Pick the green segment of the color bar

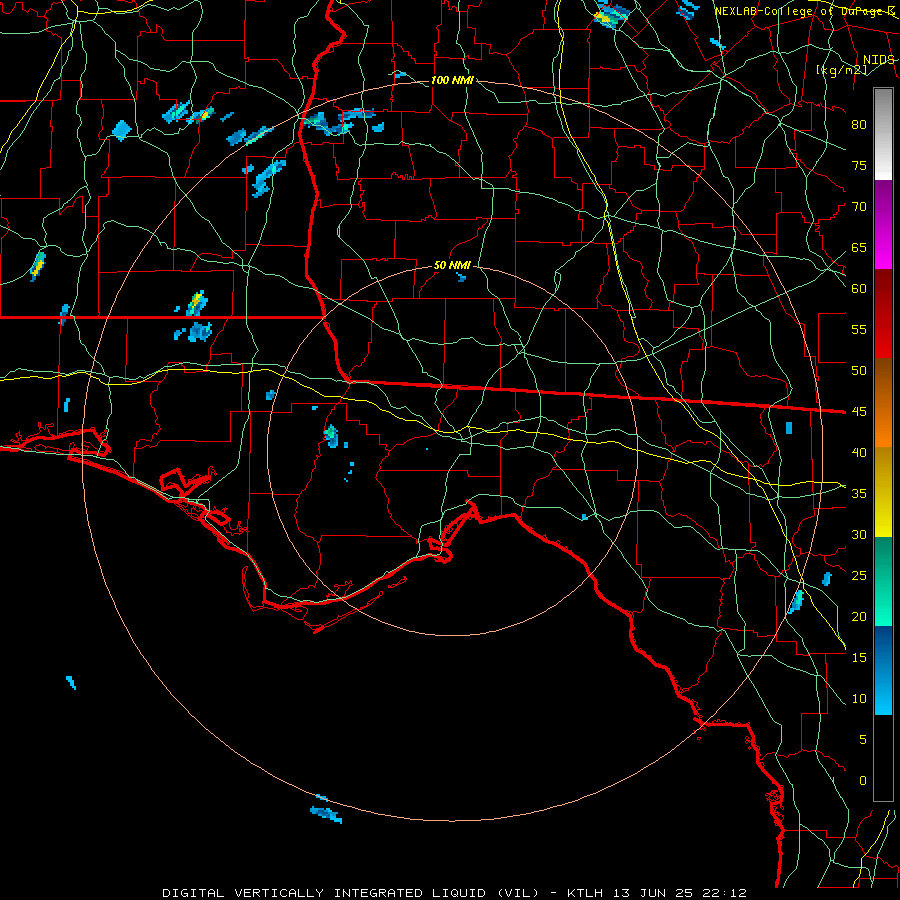883,581
